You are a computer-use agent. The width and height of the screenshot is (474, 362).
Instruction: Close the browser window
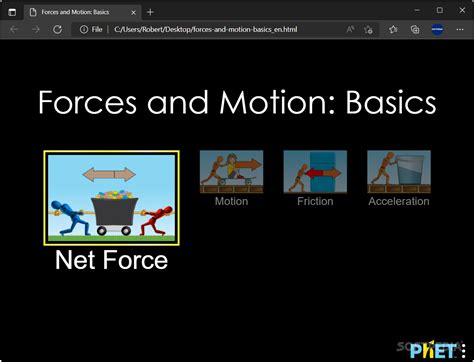[462, 10]
